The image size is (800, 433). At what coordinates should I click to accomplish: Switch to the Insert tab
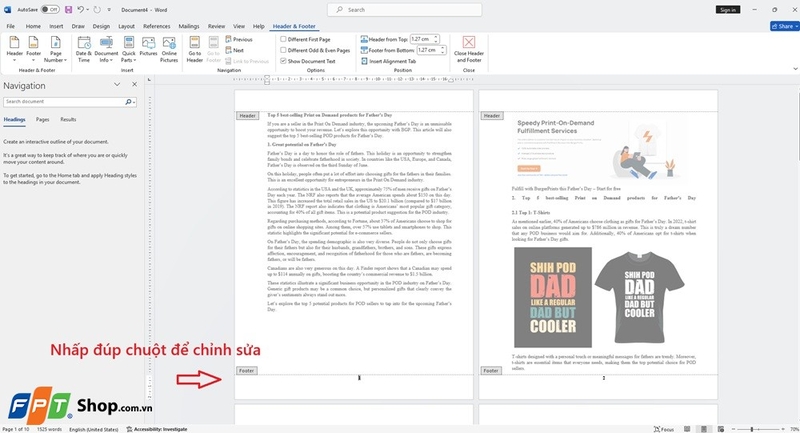(56, 26)
